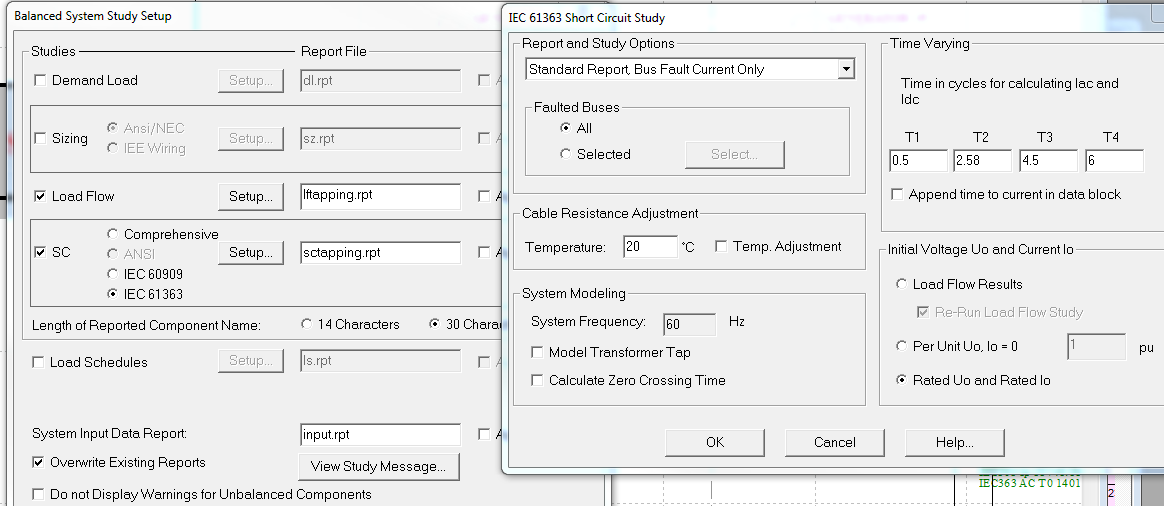1164x506 pixels.
Task: Open Help for the Short Circuit Study
Action: 954,442
